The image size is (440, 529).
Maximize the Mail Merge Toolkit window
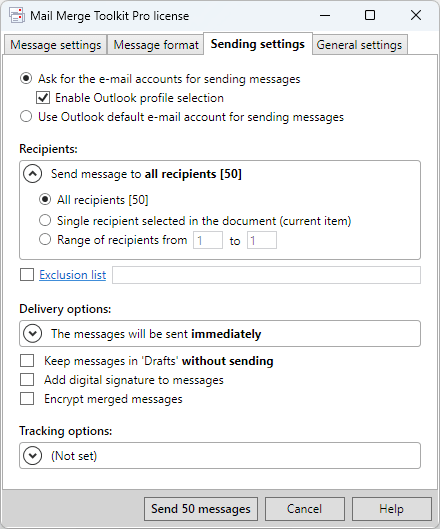[x=370, y=15]
